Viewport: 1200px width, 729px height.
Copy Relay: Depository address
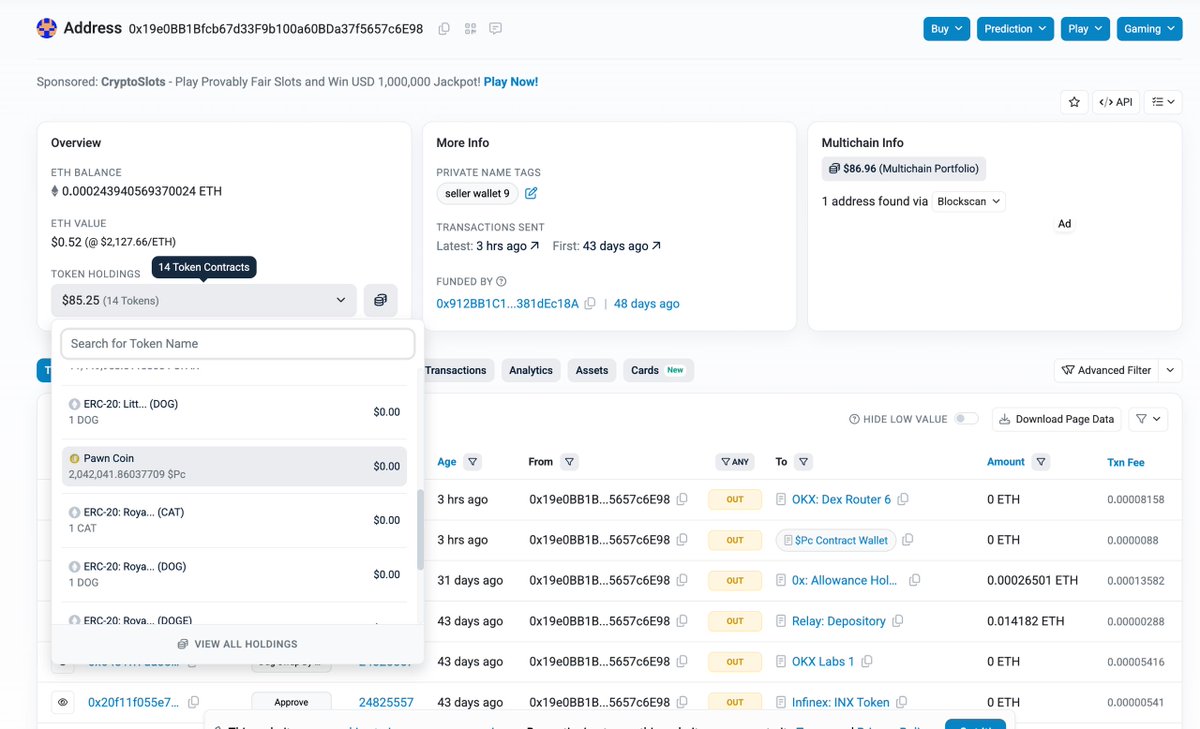(x=897, y=621)
